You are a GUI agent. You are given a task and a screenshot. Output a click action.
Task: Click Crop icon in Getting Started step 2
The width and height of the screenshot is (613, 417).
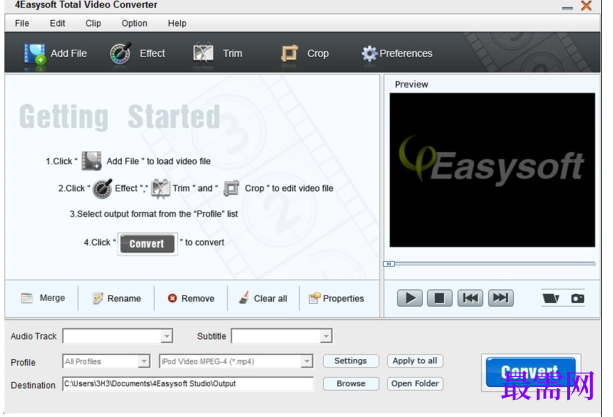[x=231, y=188]
